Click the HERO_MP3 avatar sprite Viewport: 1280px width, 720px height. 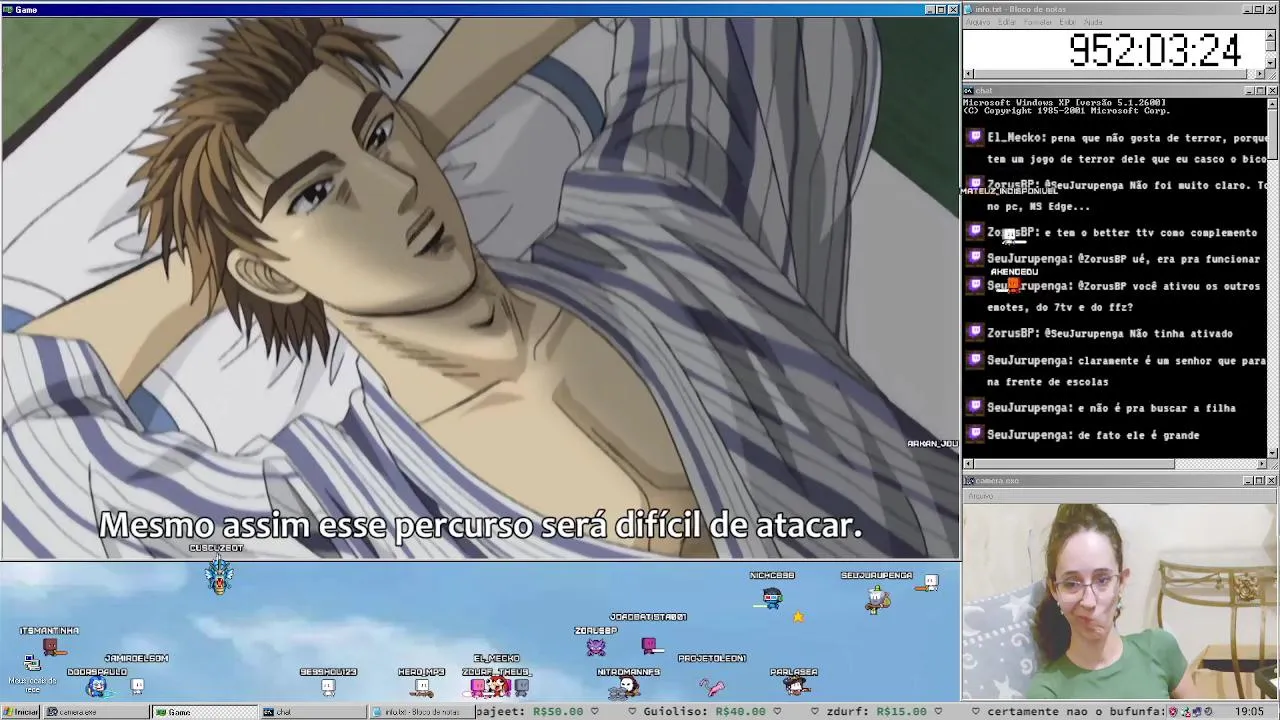(x=422, y=687)
